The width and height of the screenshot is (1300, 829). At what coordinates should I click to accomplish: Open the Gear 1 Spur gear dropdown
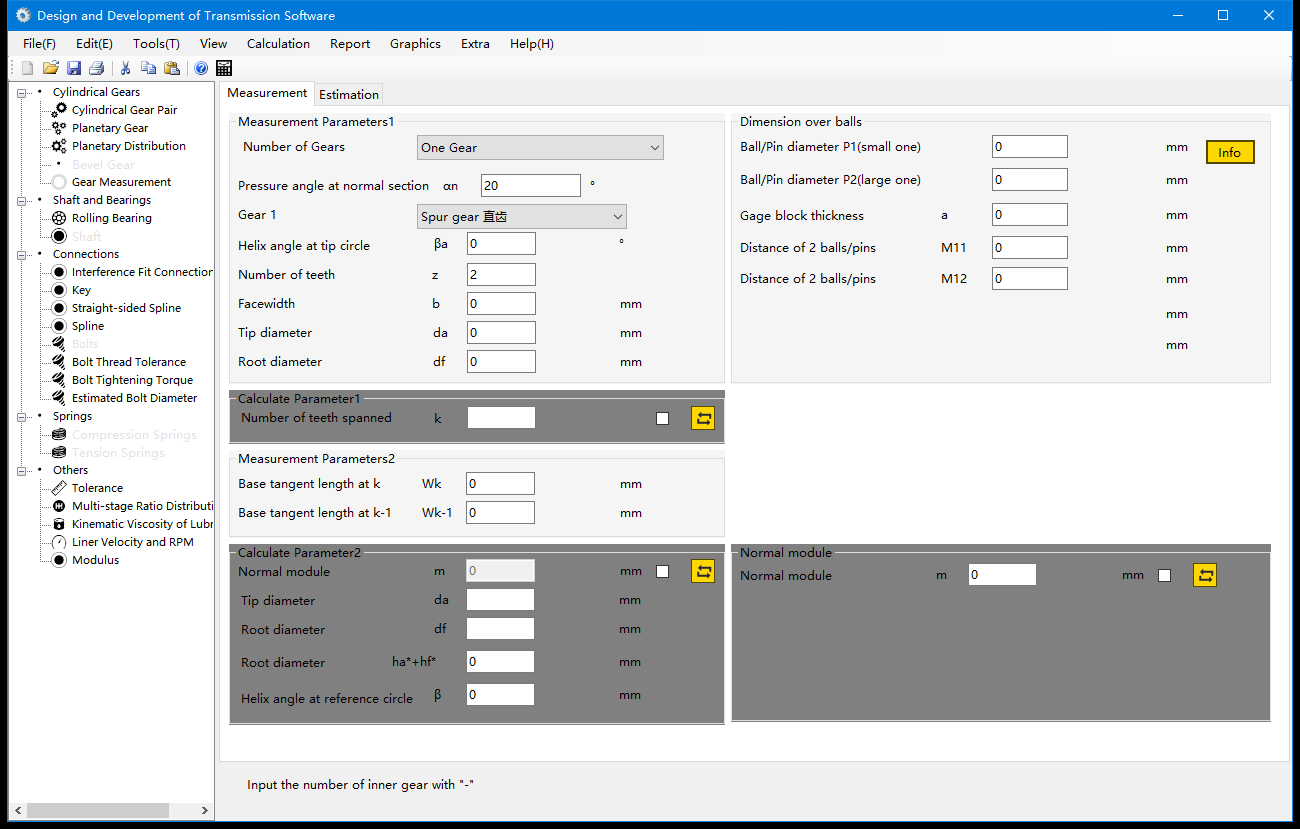(x=522, y=216)
